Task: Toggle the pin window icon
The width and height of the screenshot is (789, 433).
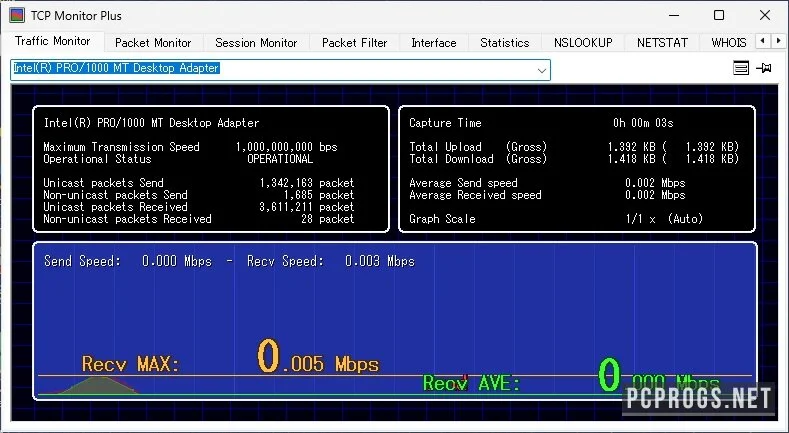Action: 764,68
